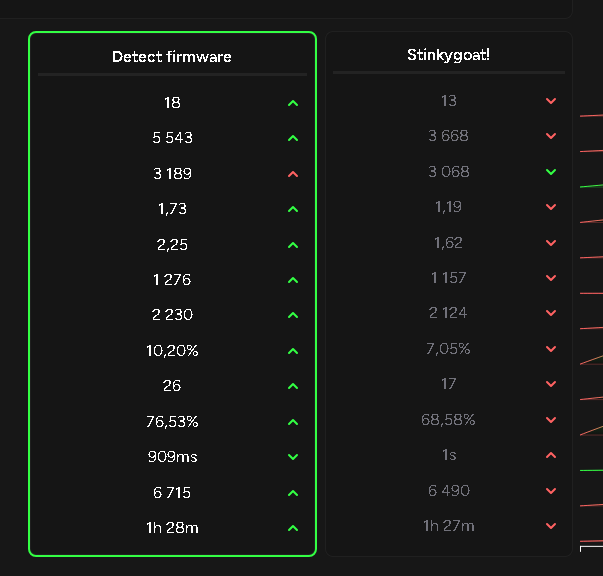Viewport: 603px width, 576px height.
Task: Select the value 5 543
Action: tap(172, 138)
